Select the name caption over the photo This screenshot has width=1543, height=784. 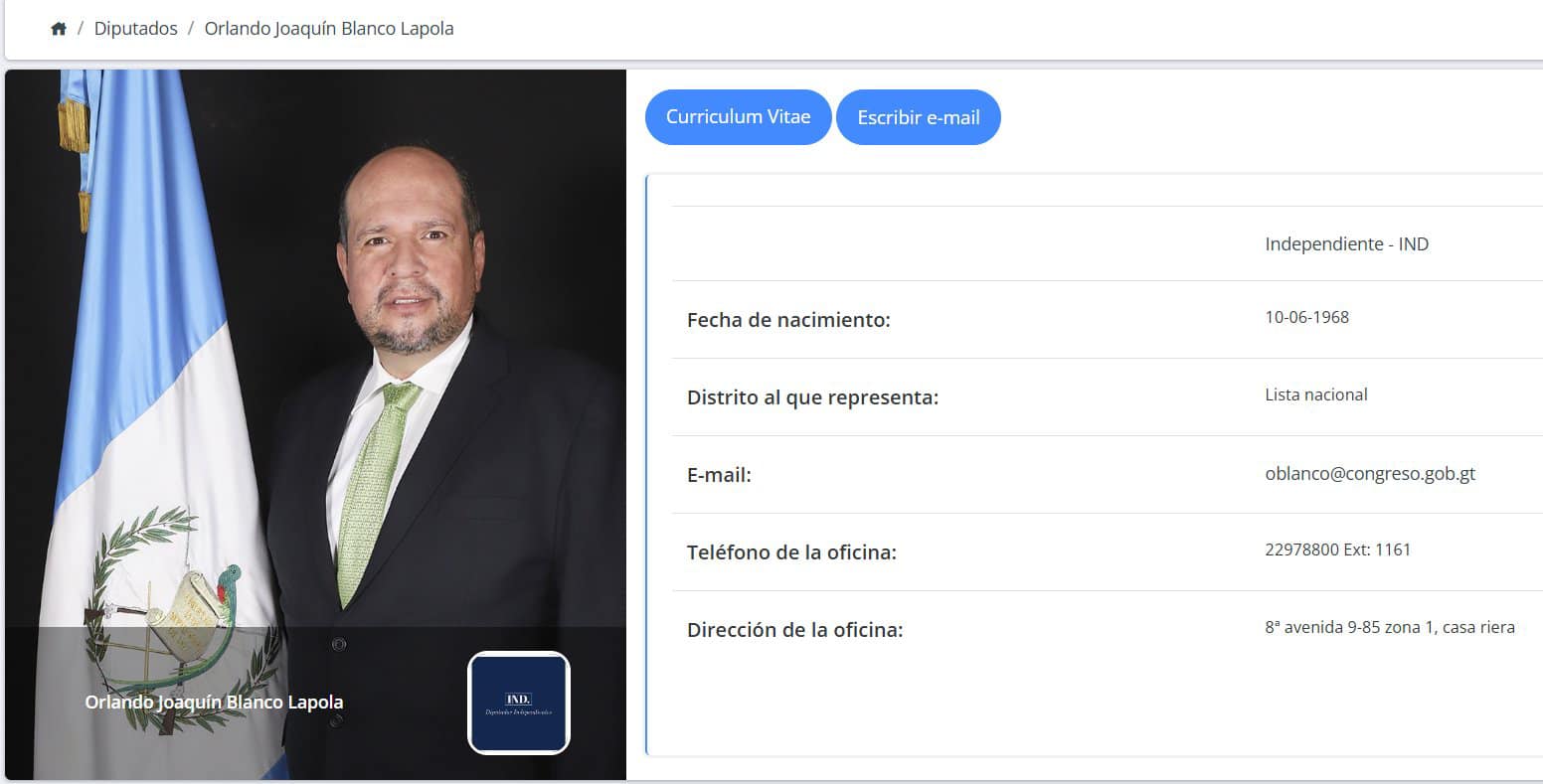[214, 702]
